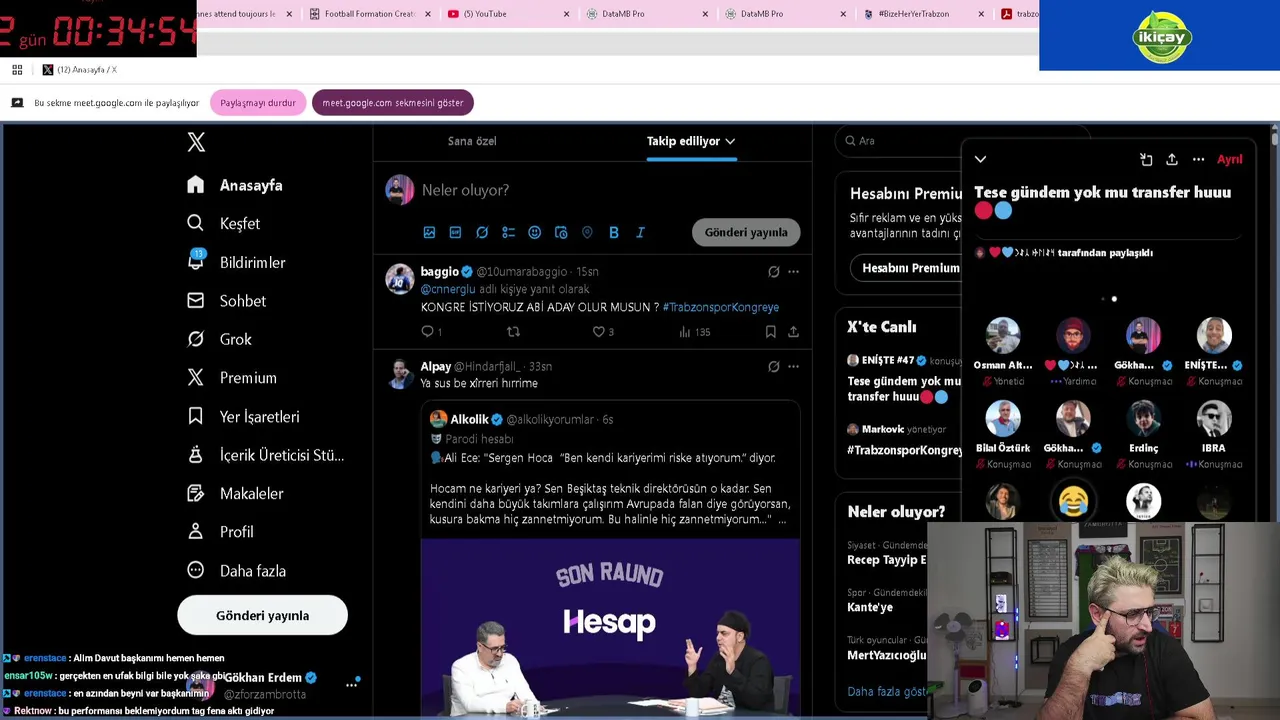Open Kante'ye trending topic
Screen dimensions: 1280x720
870,607
